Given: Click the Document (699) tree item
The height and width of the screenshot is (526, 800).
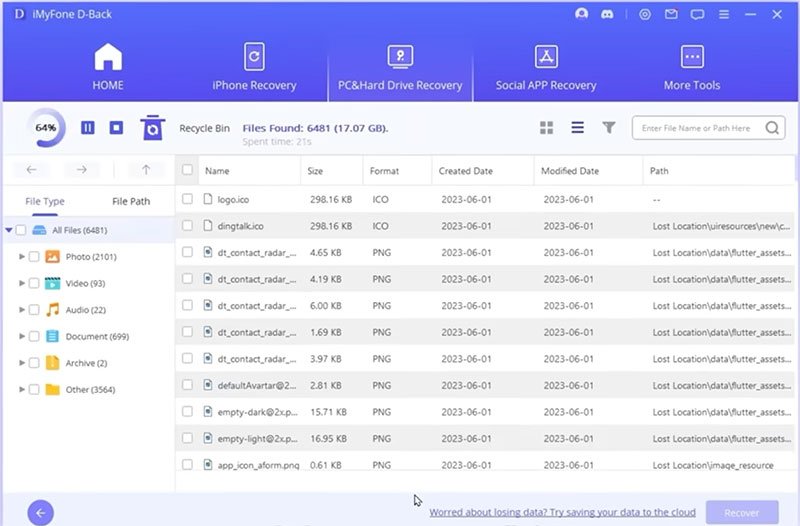Looking at the screenshot, I should (x=97, y=336).
